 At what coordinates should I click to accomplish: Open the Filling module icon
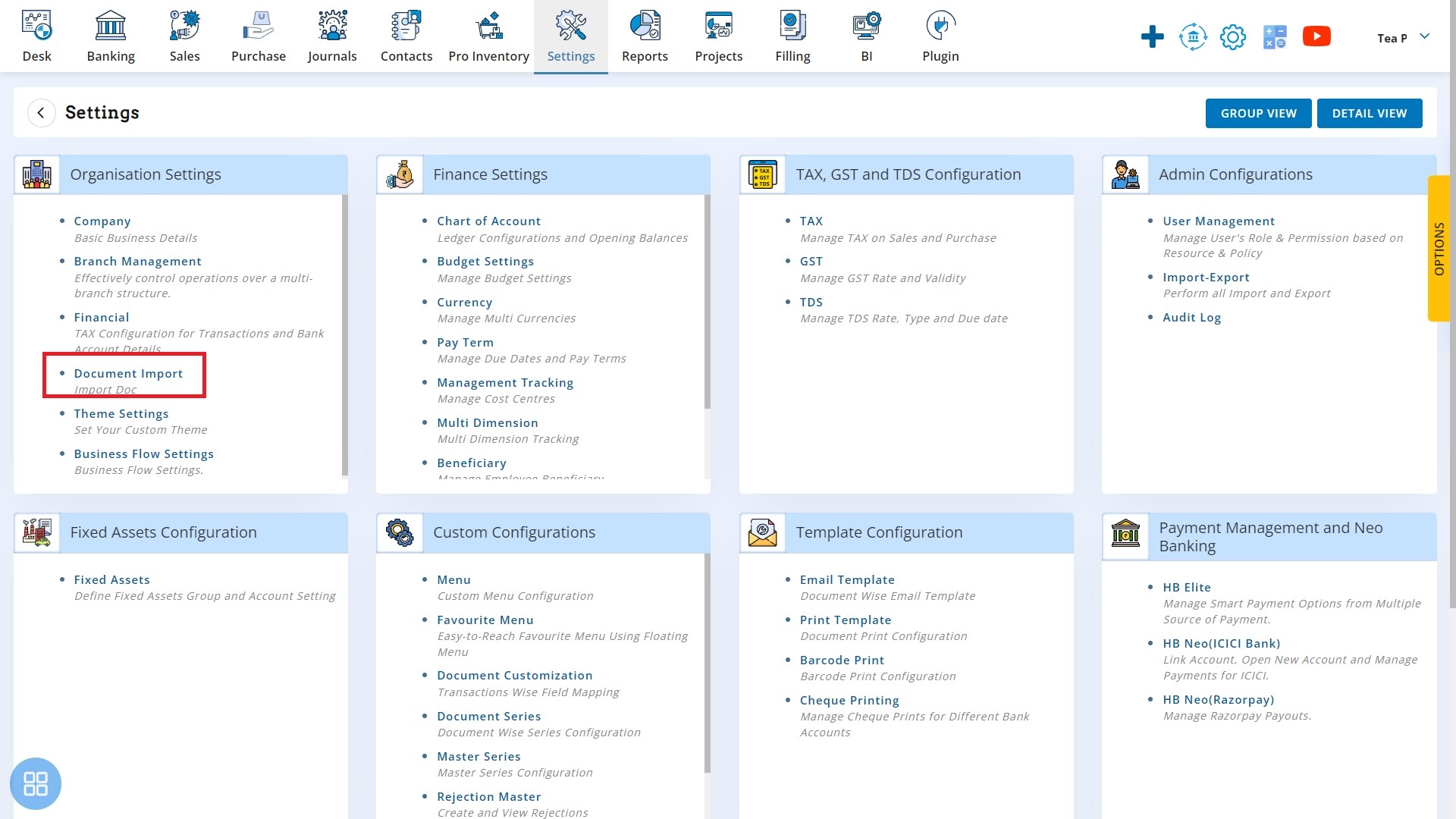[792, 26]
